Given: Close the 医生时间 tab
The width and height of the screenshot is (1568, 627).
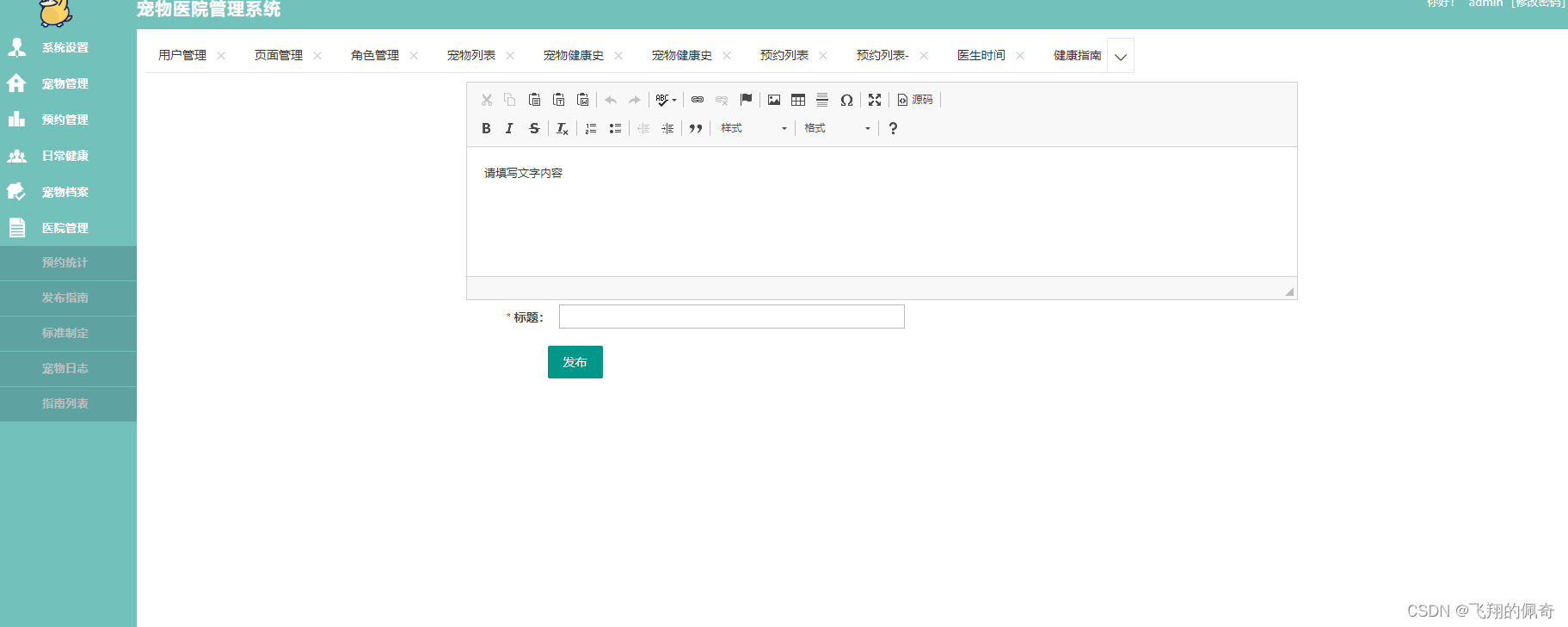Looking at the screenshot, I should coord(1020,56).
